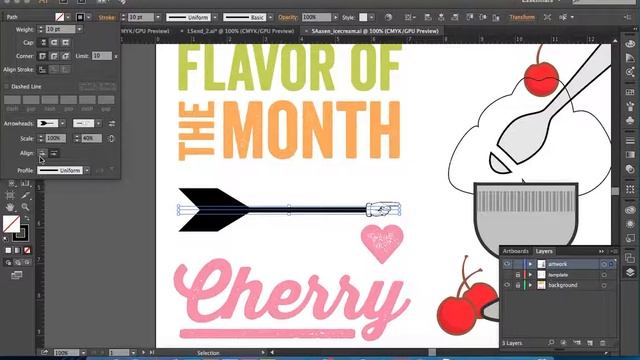Set paint mode to Color
640x360 pixels.
click(8, 250)
